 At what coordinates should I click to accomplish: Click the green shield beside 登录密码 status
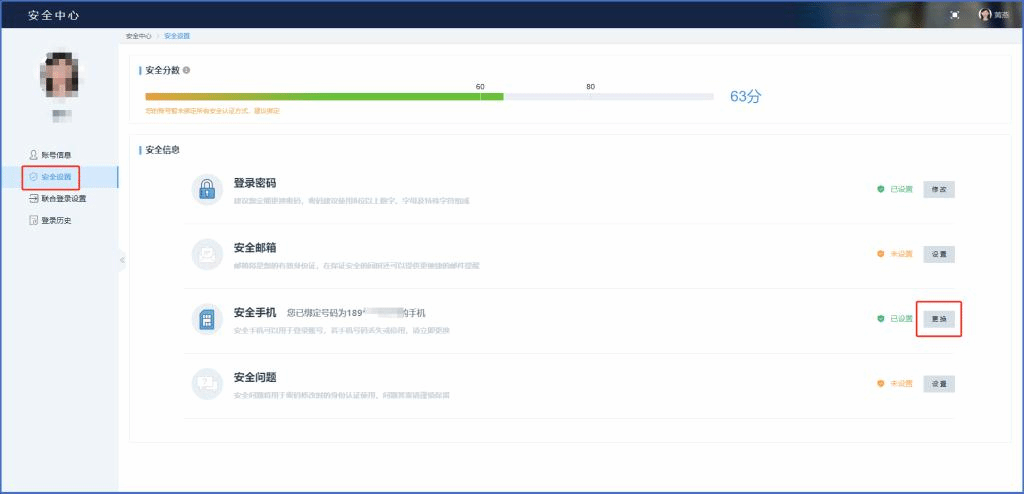(881, 189)
